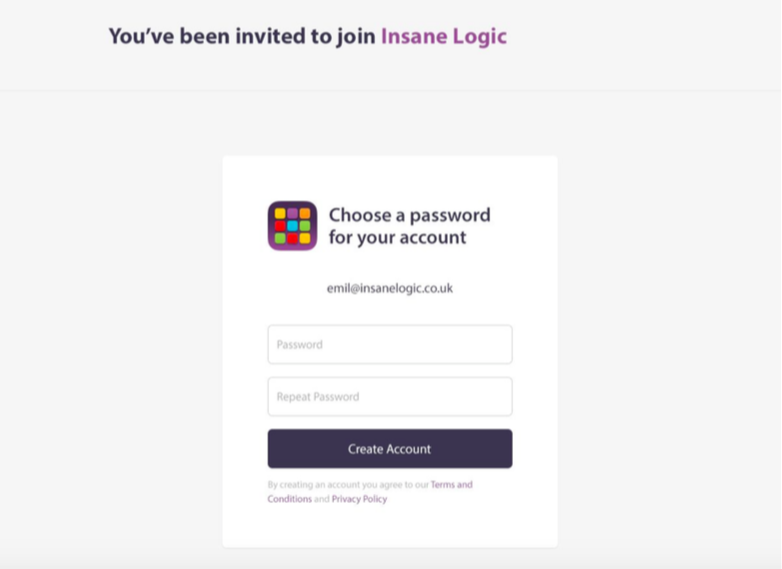This screenshot has width=782, height=569.
Task: Click the purple Insane Logic name in heading
Action: pos(443,37)
